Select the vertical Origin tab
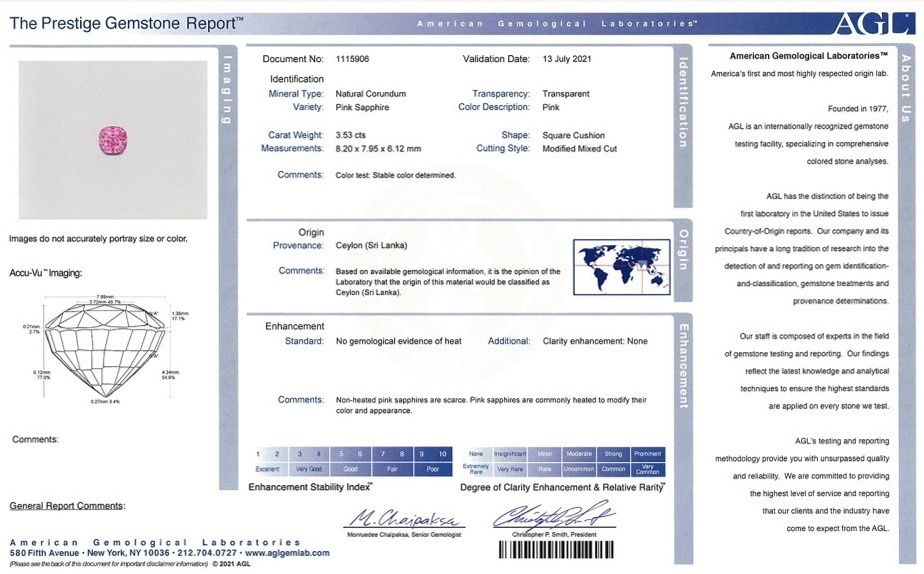Image resolution: width=924 pixels, height=574 pixels. tap(683, 250)
